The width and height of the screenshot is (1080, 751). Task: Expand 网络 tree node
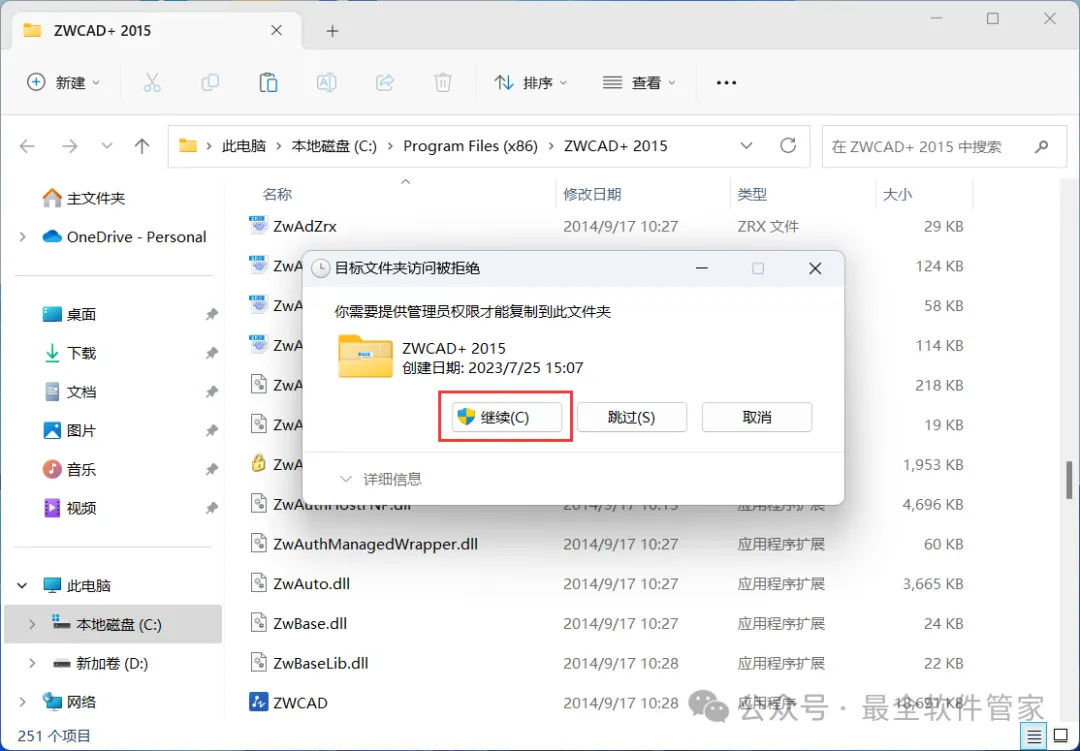(23, 702)
